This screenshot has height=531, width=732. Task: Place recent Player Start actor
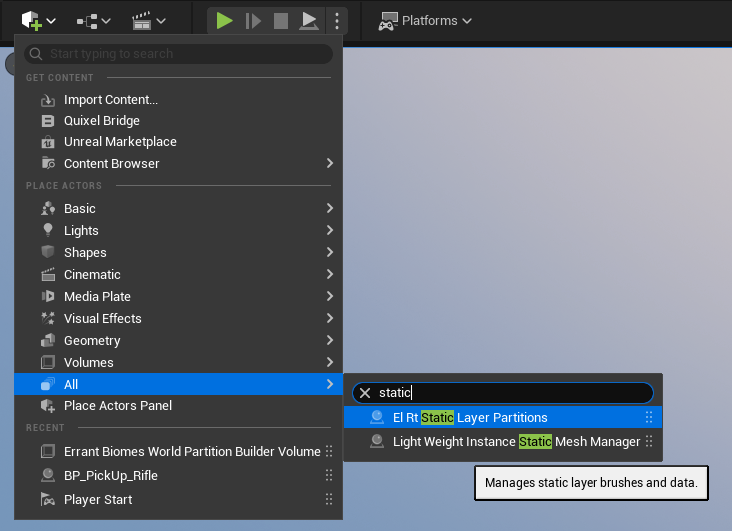point(178,499)
